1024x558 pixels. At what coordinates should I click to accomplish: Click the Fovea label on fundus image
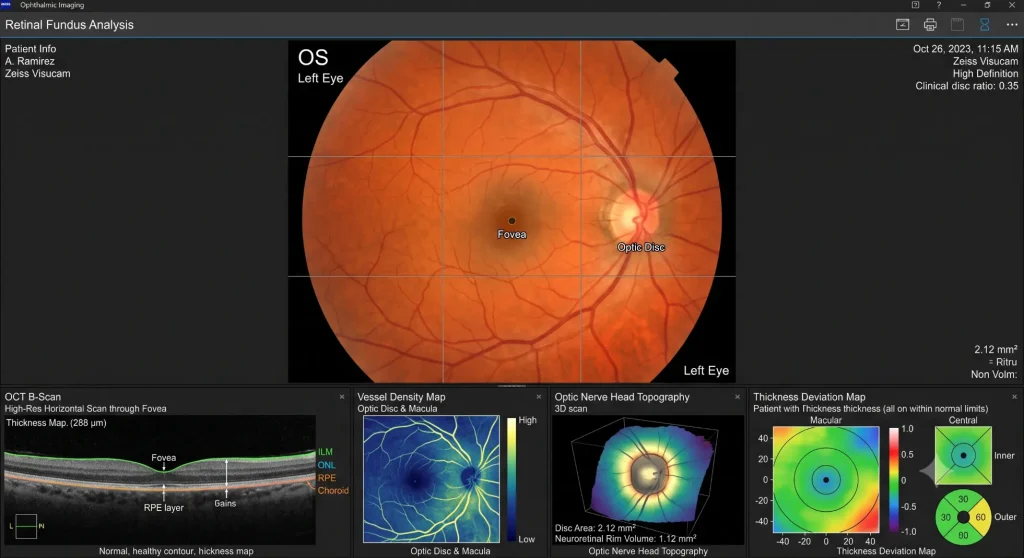[511, 235]
